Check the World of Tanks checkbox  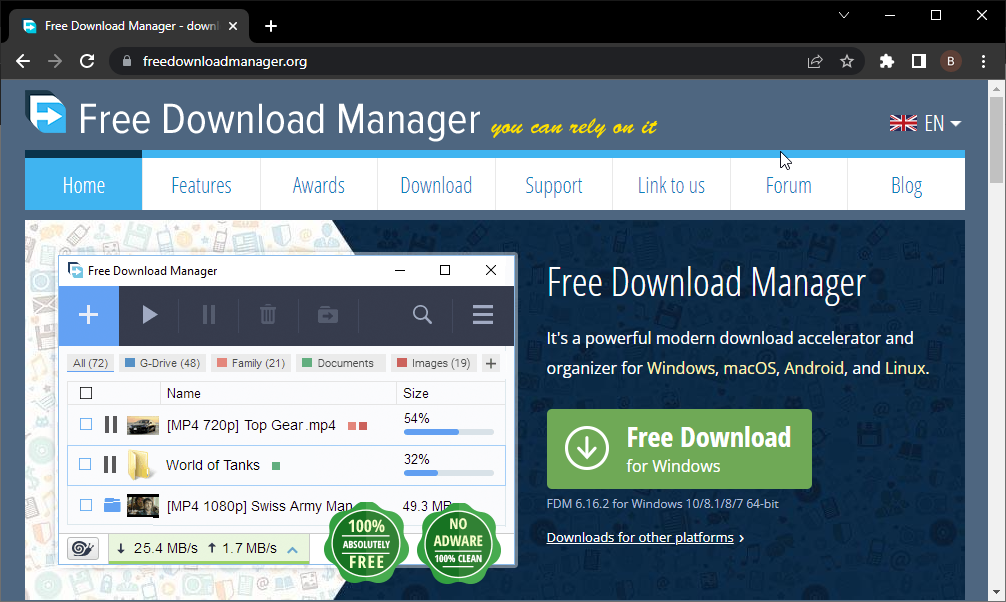(85, 464)
